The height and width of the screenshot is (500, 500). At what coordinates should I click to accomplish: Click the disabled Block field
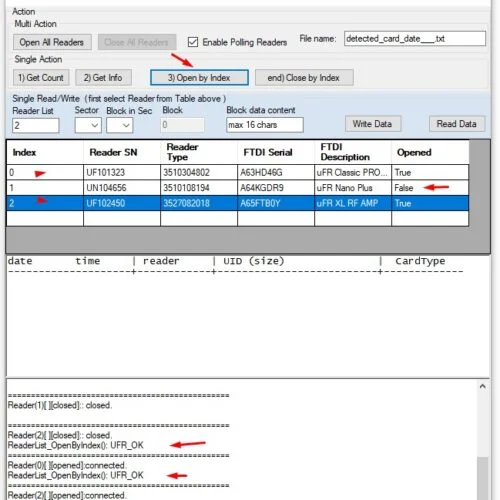pyautogui.click(x=182, y=125)
